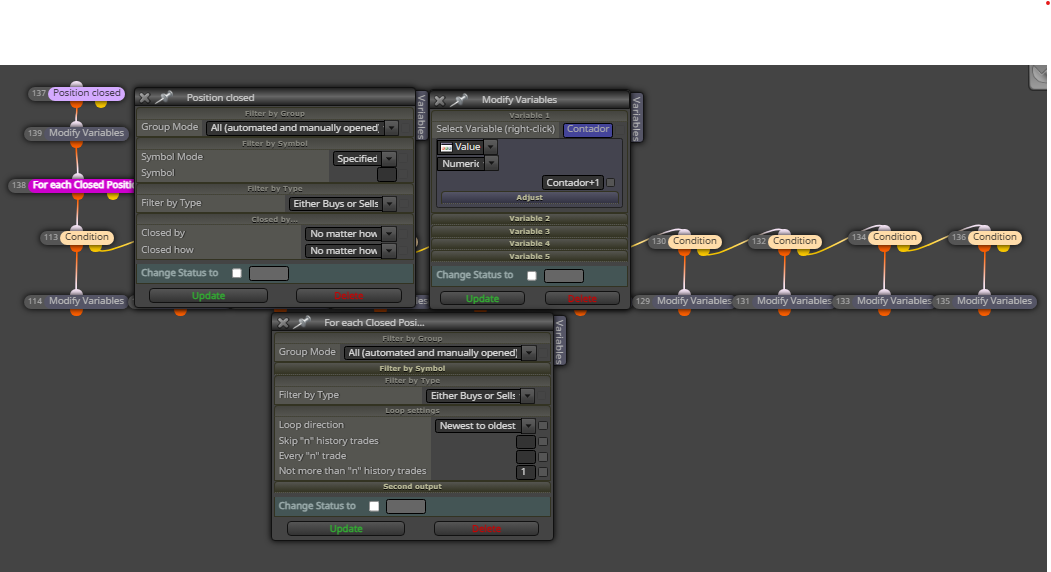Screen dimensions: 1051x572
Task: Close the Modify Variables dialog
Action: (440, 101)
